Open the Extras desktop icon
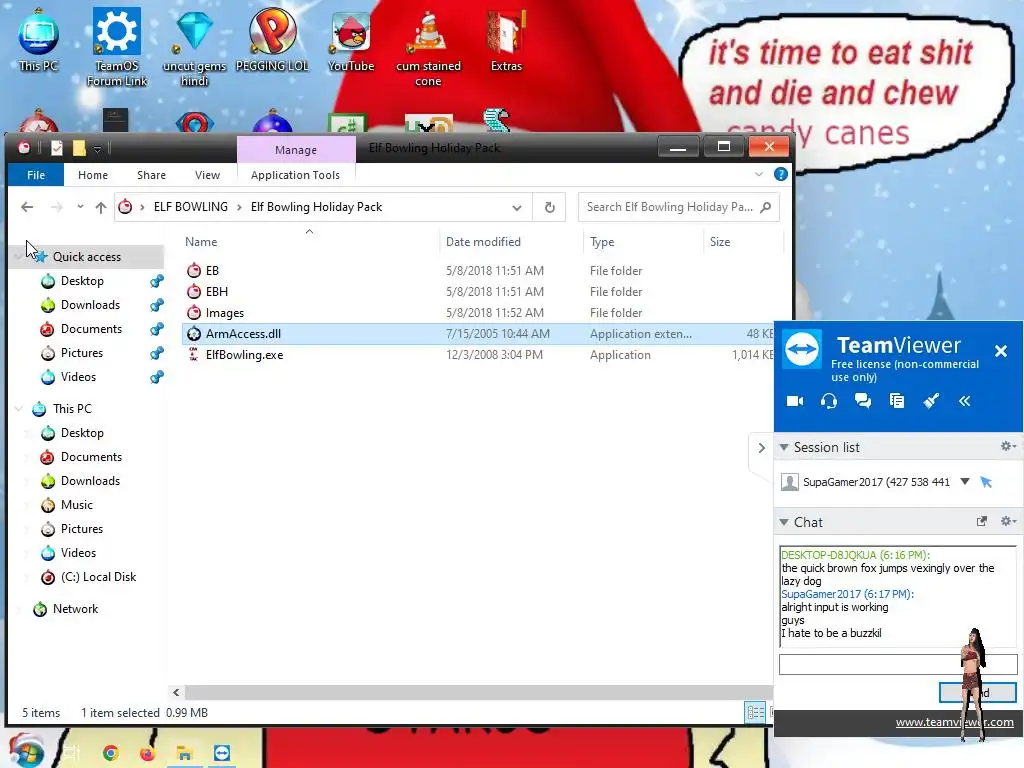Screen dimensions: 1024x768 pos(506,40)
